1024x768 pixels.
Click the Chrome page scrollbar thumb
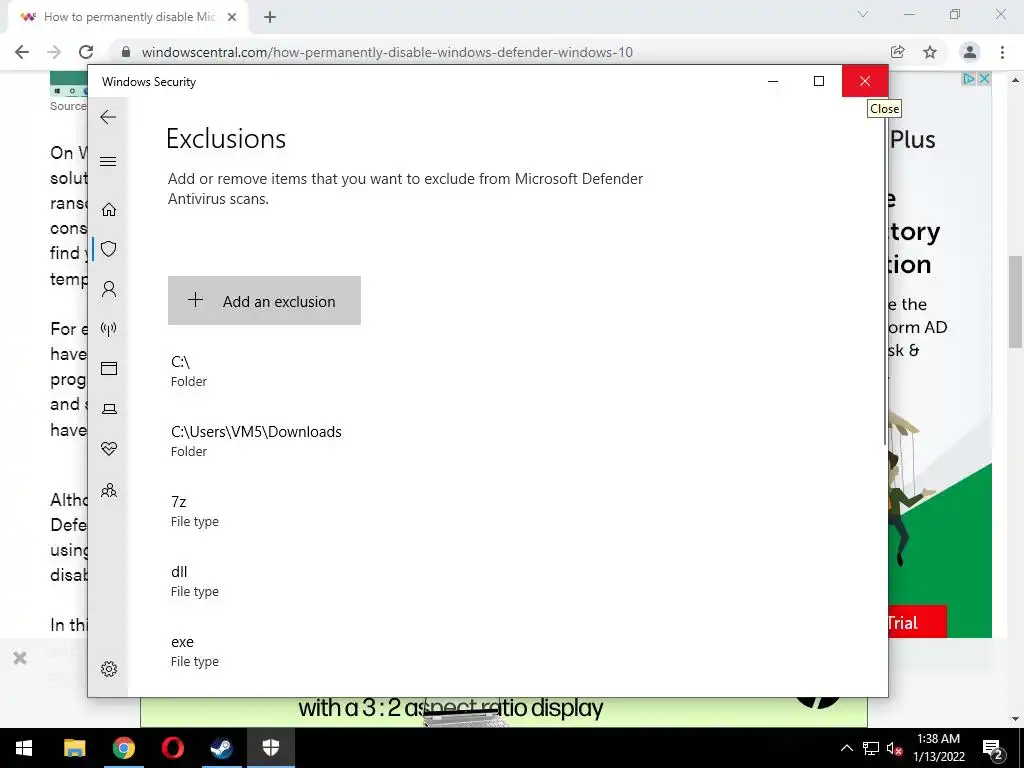(x=1015, y=302)
